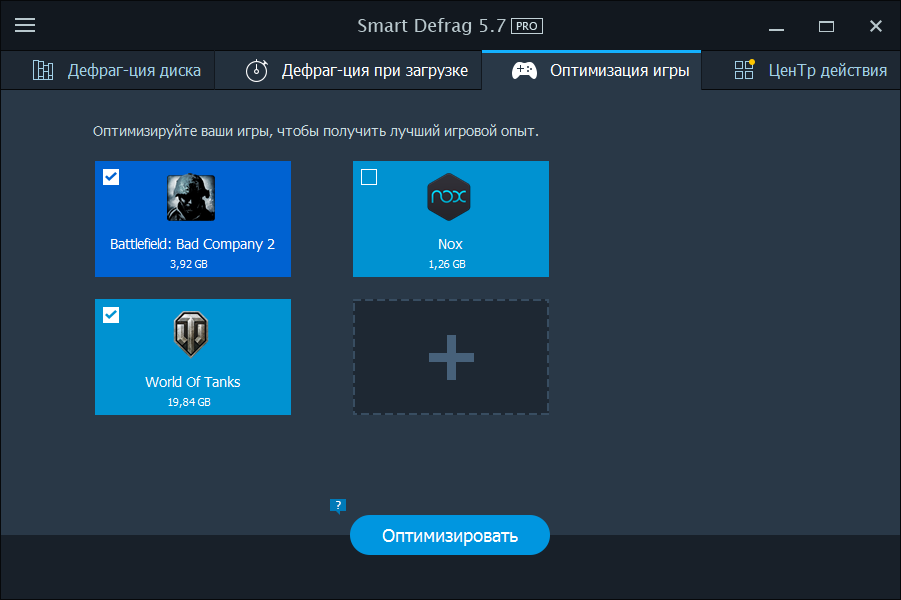The width and height of the screenshot is (901, 600).
Task: Click the Action Center grid icon
Action: [x=744, y=70]
